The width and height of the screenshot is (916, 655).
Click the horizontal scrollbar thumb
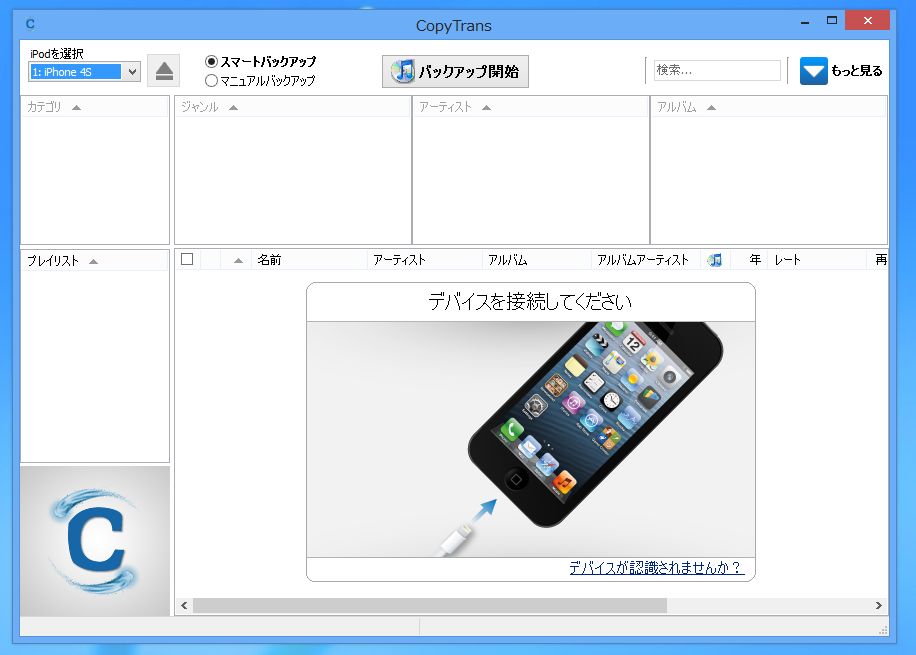tap(430, 605)
